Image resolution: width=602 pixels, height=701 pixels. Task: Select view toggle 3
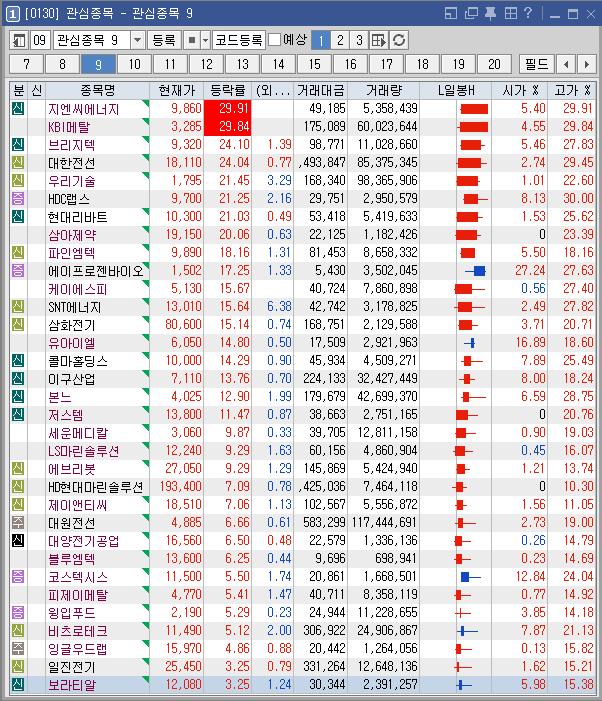pyautogui.click(x=359, y=40)
